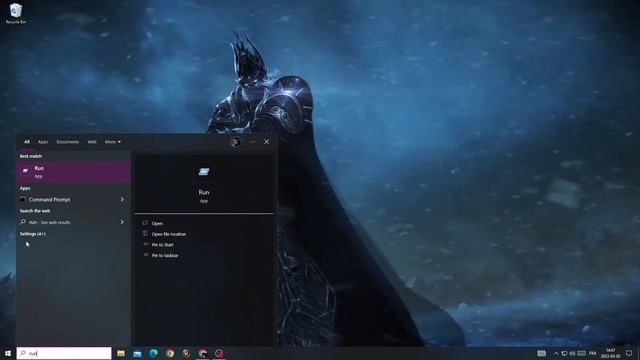
Task: Open the network icon in the system tray
Action: [x=564, y=353]
